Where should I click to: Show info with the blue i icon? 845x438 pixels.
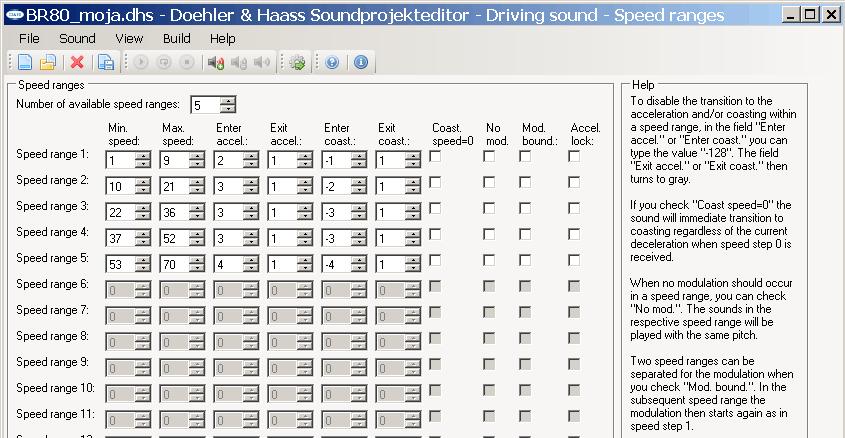[x=361, y=62]
